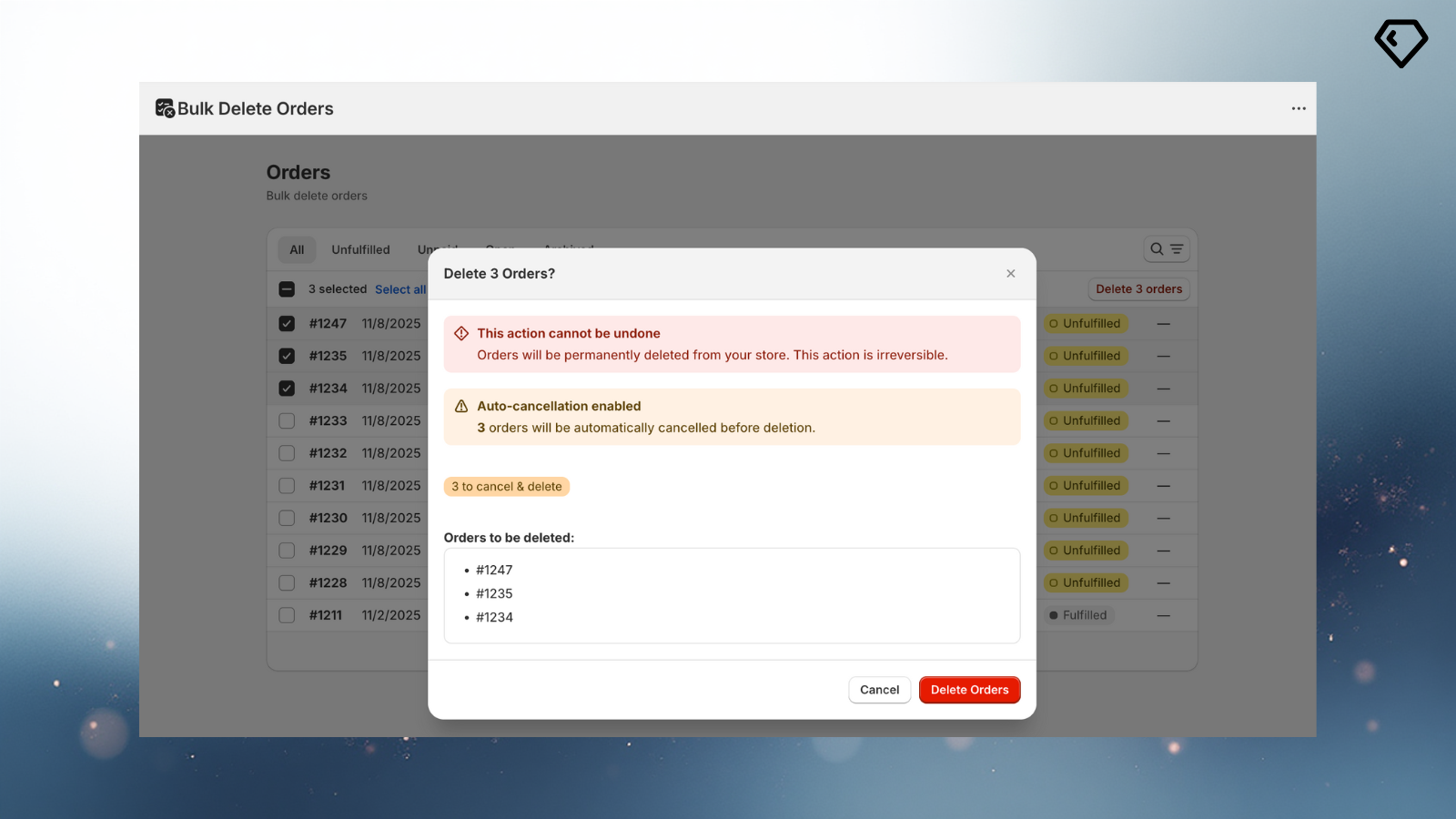Click the diamond tag logo in corner
This screenshot has height=819, width=1456.
click(1400, 43)
